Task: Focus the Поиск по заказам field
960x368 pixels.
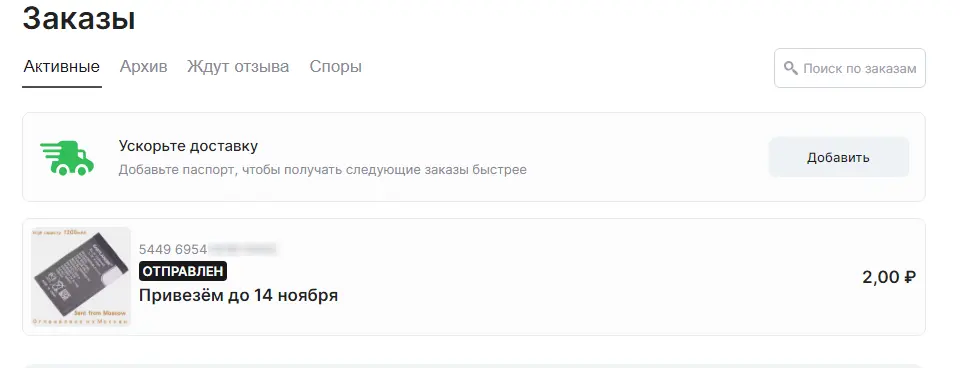Action: [850, 68]
